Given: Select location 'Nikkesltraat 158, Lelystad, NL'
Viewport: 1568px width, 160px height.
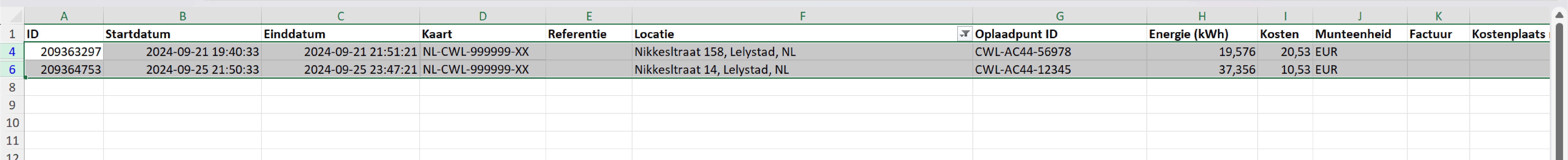Looking at the screenshot, I should click(x=802, y=52).
